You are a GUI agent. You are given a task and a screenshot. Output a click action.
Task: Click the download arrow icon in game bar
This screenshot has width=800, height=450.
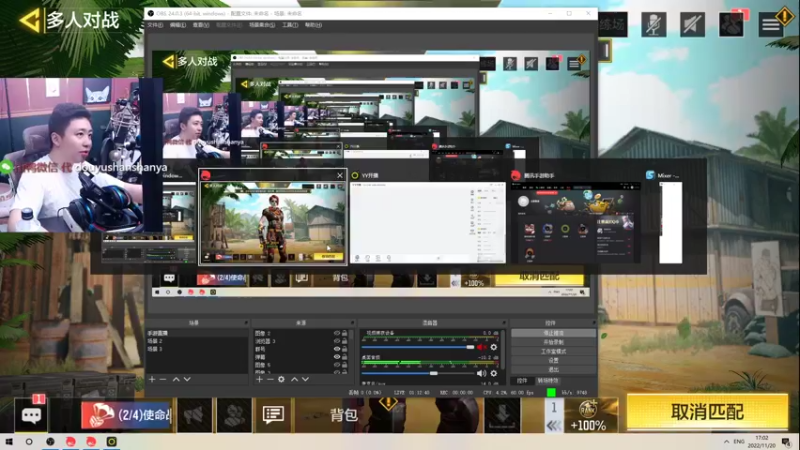tap(502, 415)
